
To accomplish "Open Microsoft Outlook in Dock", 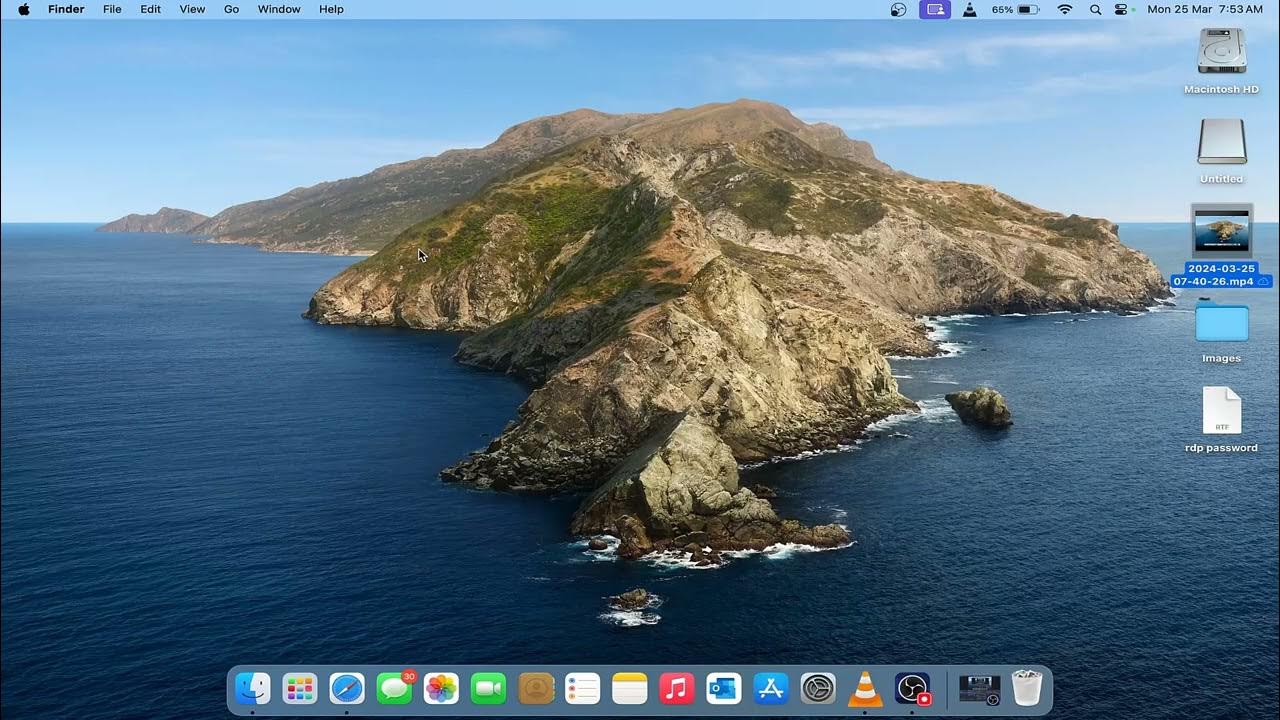I will 724,688.
